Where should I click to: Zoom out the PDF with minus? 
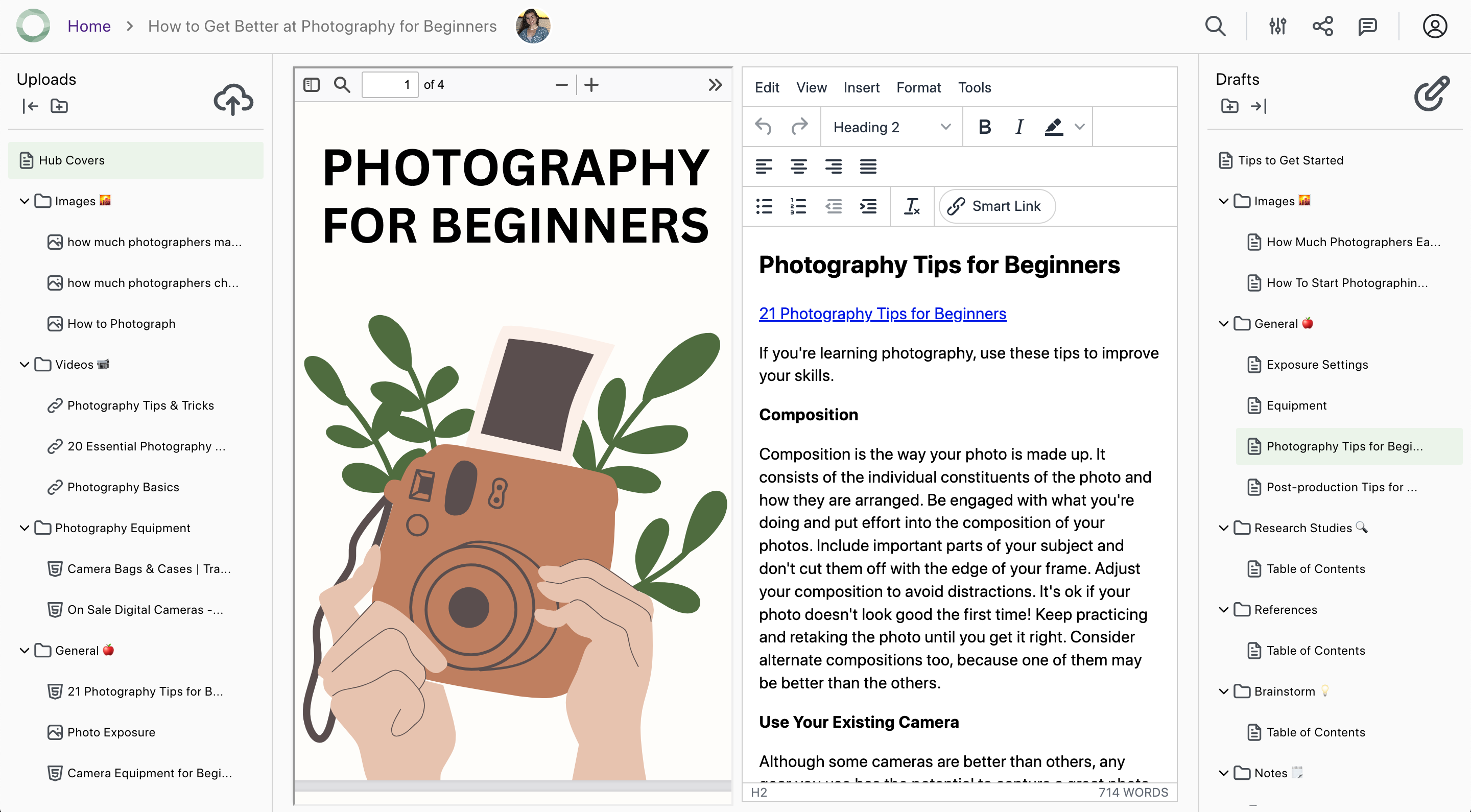[x=561, y=85]
